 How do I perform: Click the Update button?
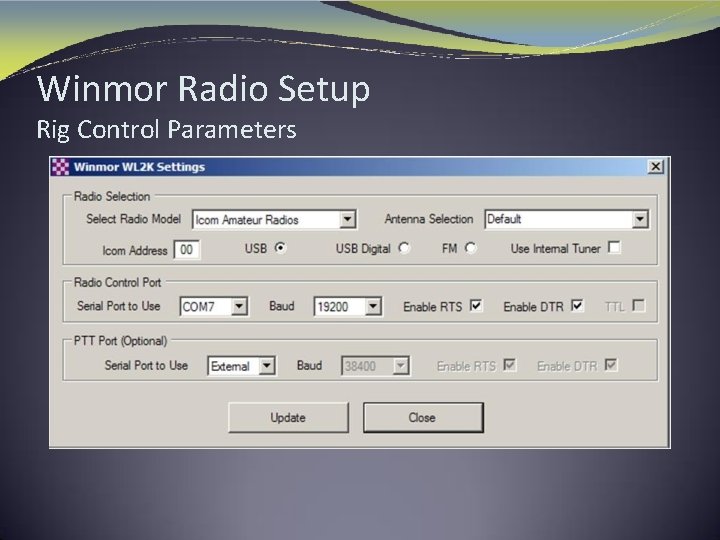288,417
